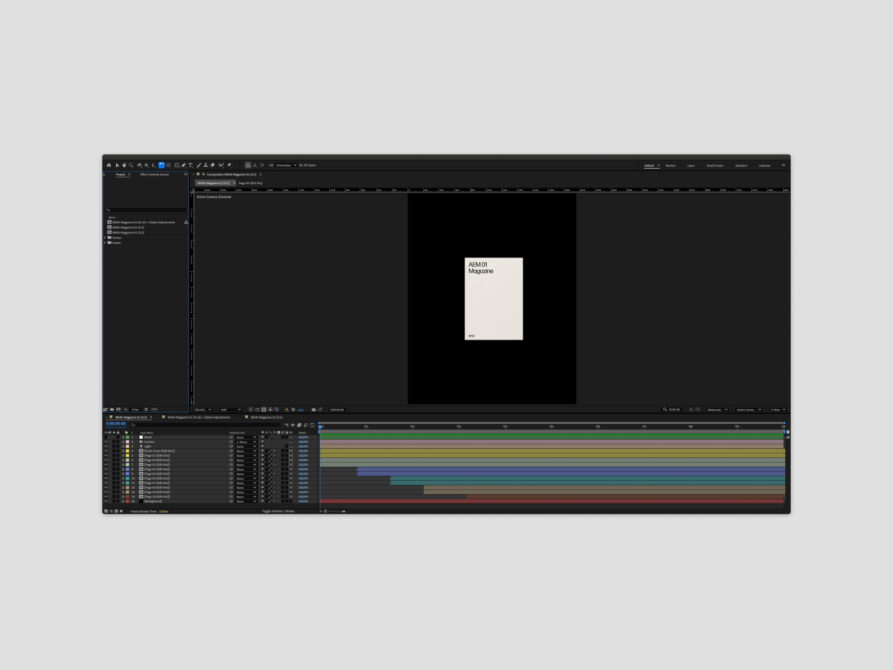Viewport: 893px width, 670px height.
Task: Select the Type text tool
Action: coord(190,165)
